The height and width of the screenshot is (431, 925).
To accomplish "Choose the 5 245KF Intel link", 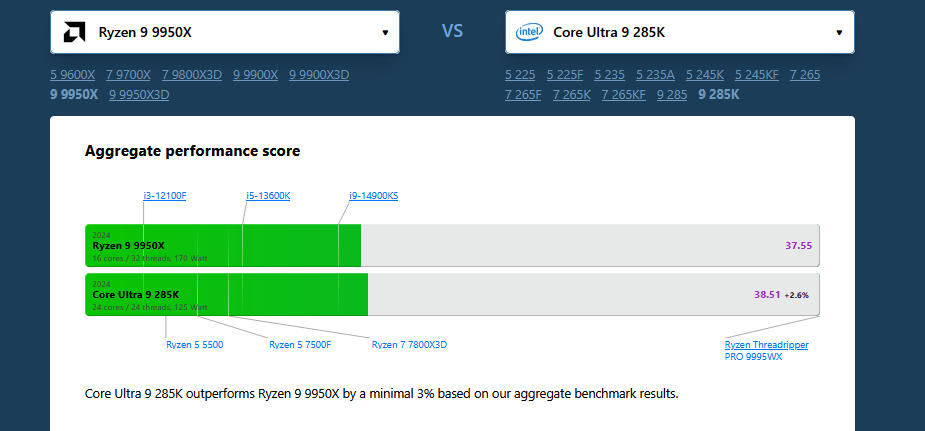I will pos(757,75).
